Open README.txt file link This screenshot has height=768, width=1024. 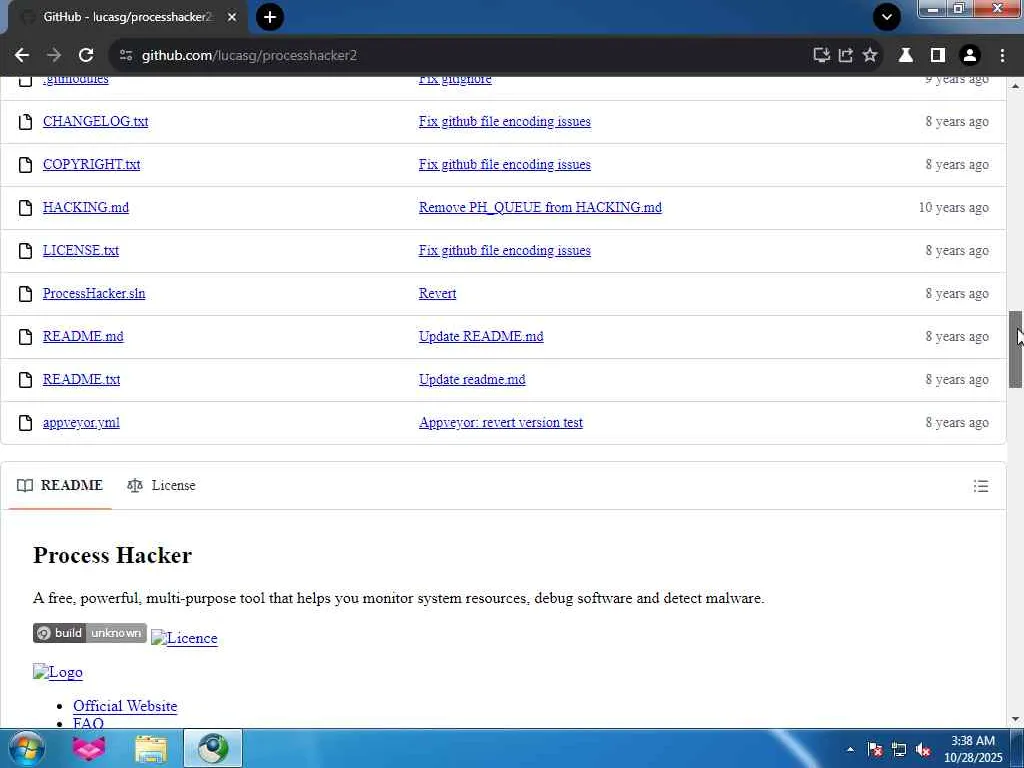[x=82, y=380]
